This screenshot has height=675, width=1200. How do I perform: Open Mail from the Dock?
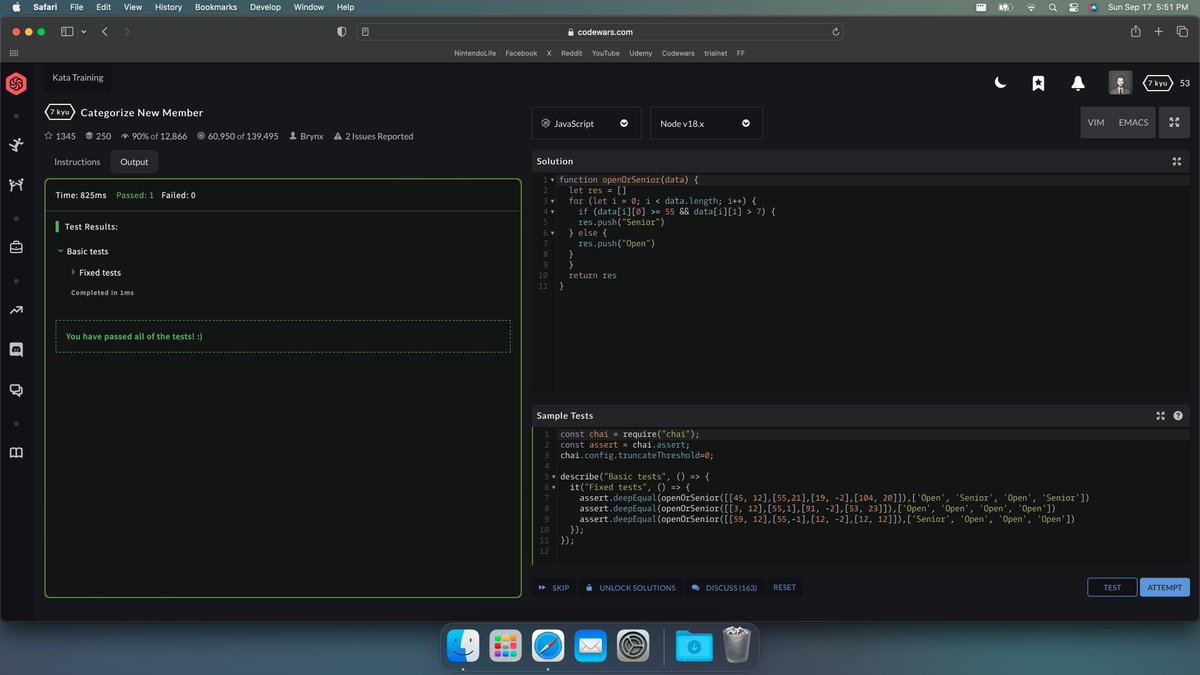coord(590,646)
